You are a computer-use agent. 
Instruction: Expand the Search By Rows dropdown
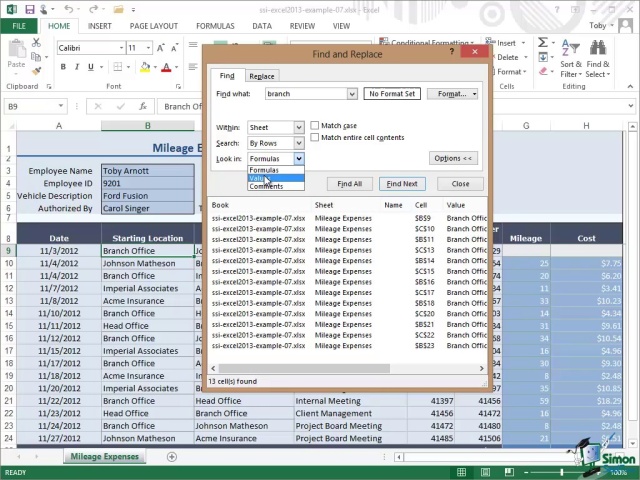(298, 143)
